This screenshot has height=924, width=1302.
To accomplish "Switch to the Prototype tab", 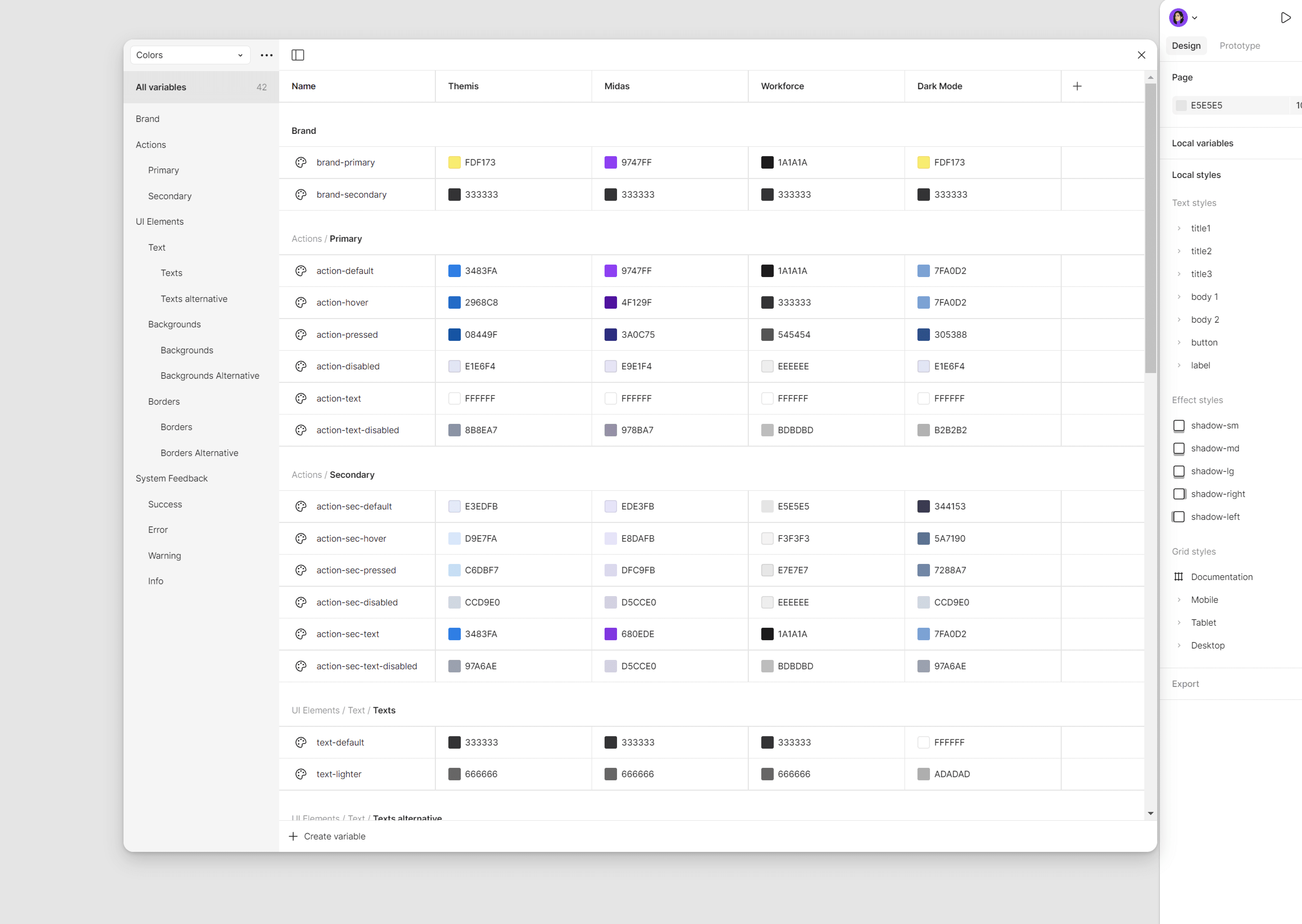I will (1239, 45).
